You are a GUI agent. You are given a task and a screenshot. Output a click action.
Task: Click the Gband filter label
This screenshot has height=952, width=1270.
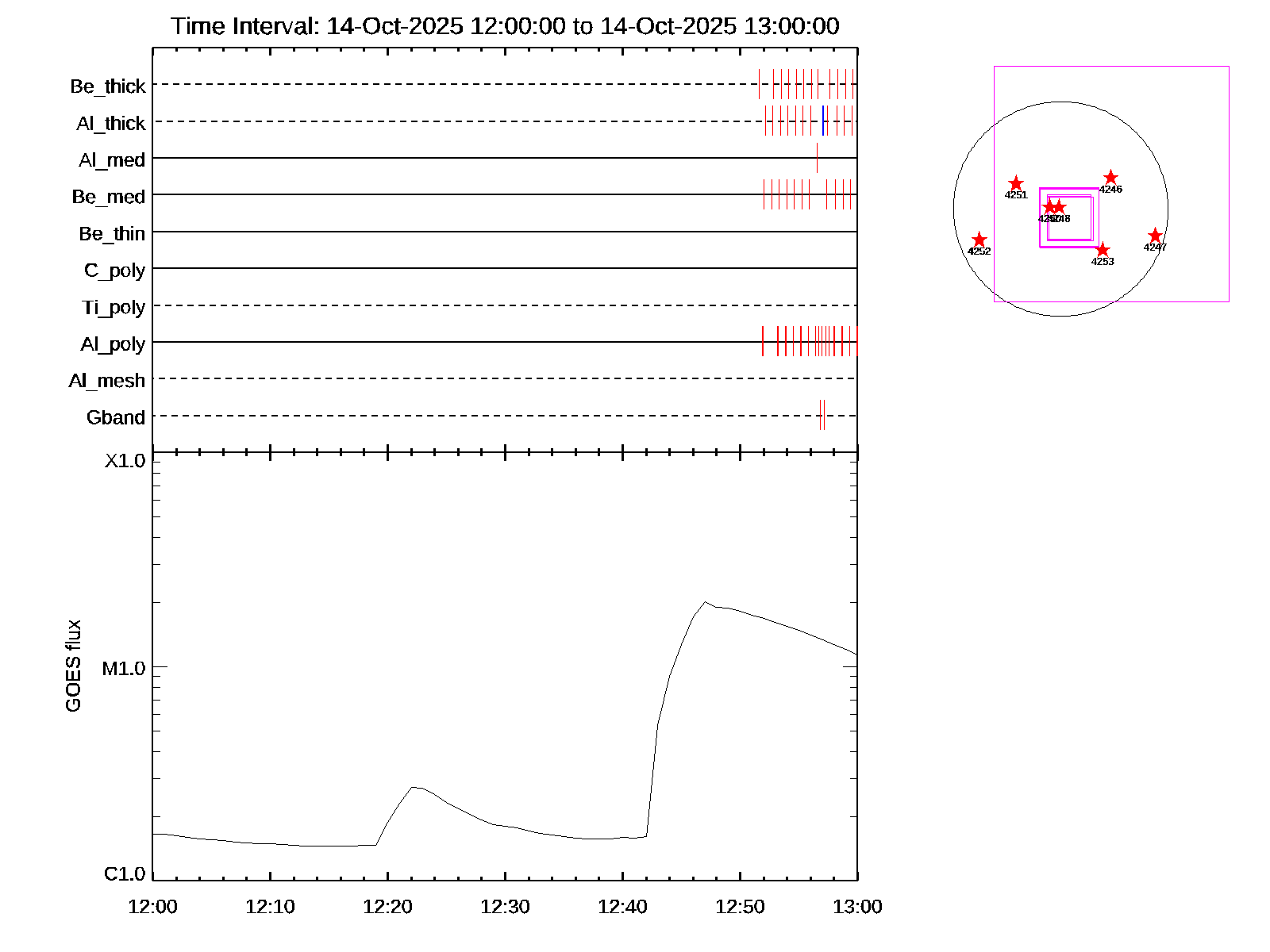coord(116,417)
